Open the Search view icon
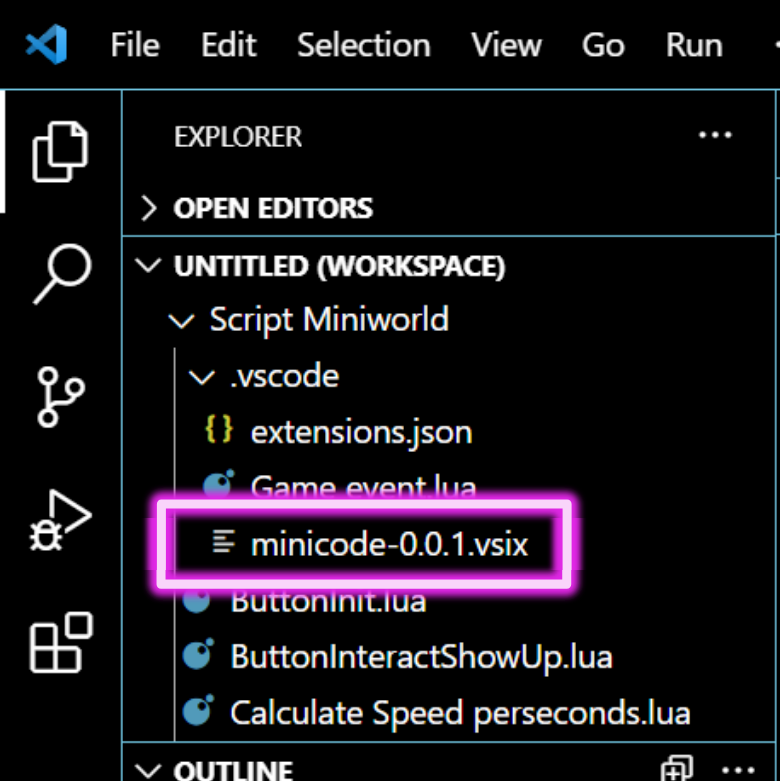The image size is (780, 781). click(62, 273)
